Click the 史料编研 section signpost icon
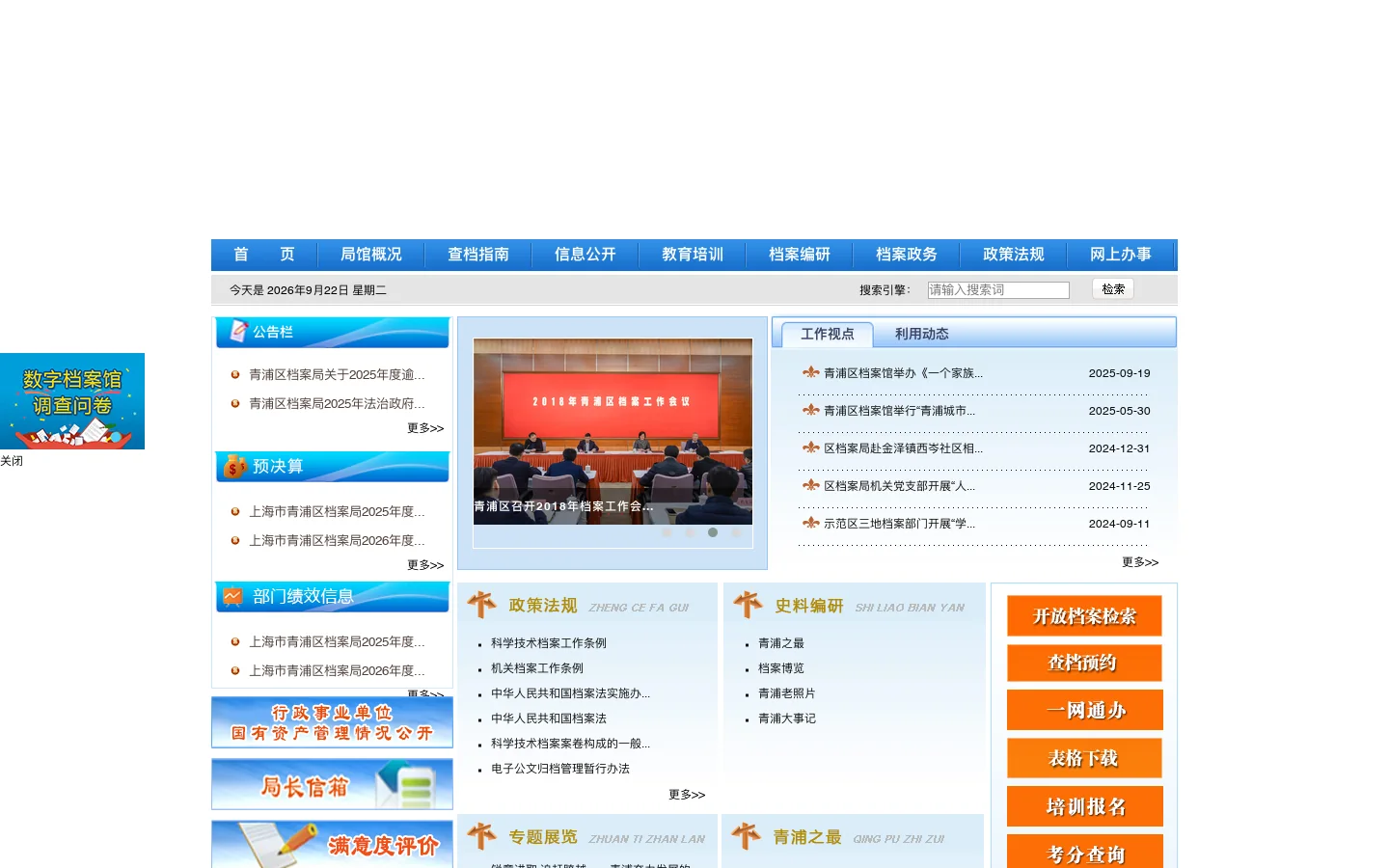The image size is (1389, 868). click(748, 605)
